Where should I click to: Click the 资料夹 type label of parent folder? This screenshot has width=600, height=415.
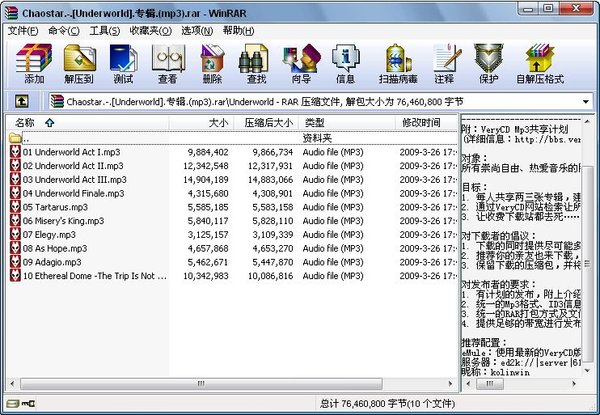[x=317, y=138]
